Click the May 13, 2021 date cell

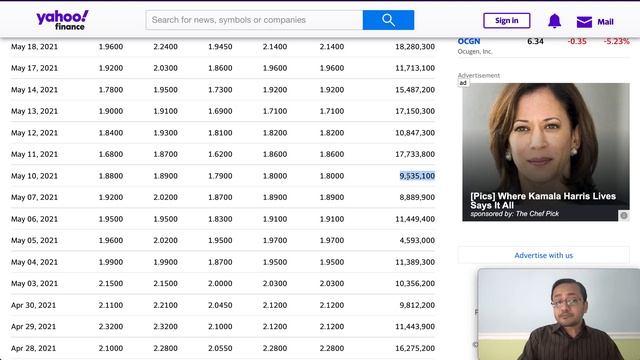point(34,111)
